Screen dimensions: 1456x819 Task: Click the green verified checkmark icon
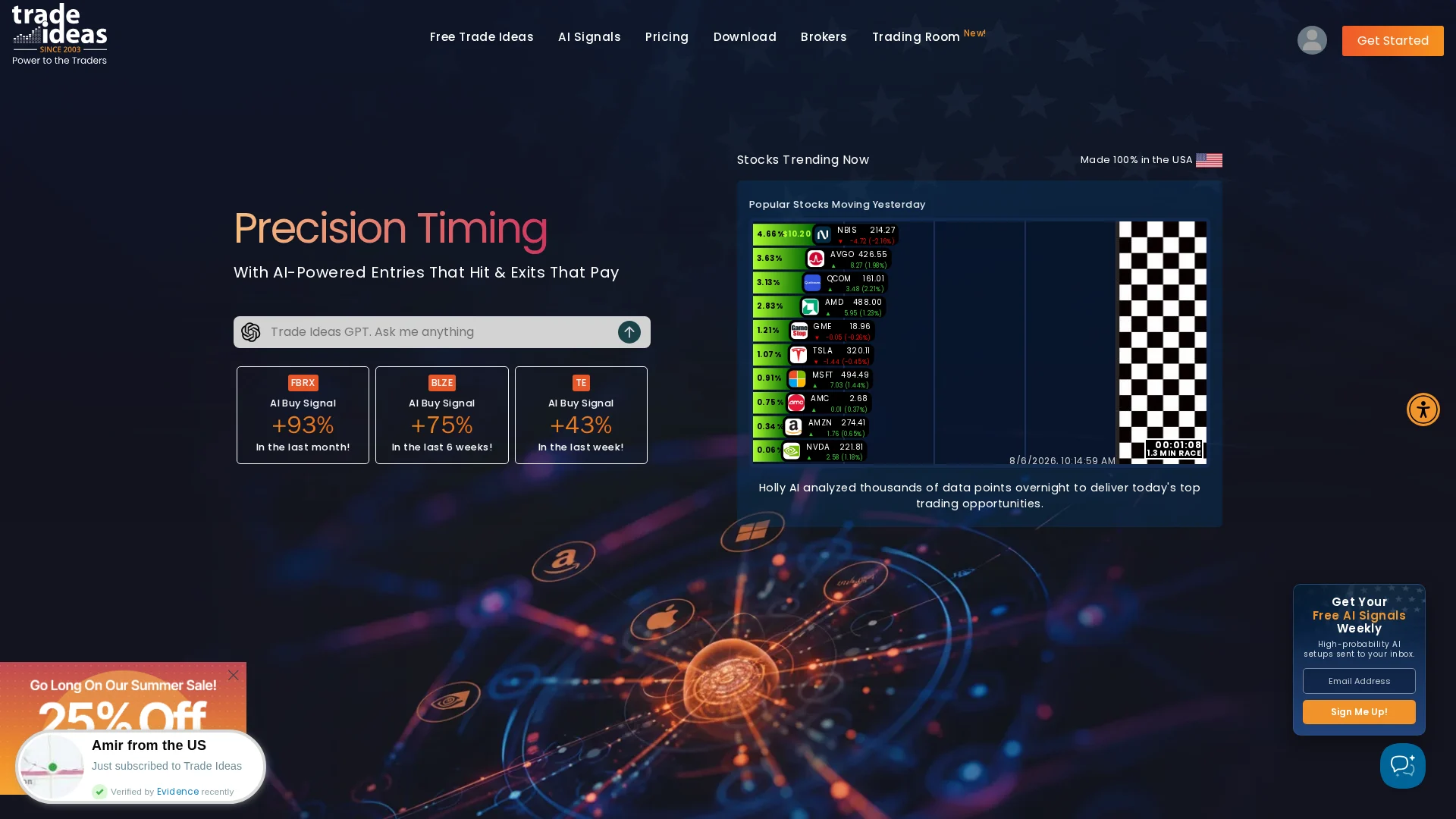pos(99,792)
